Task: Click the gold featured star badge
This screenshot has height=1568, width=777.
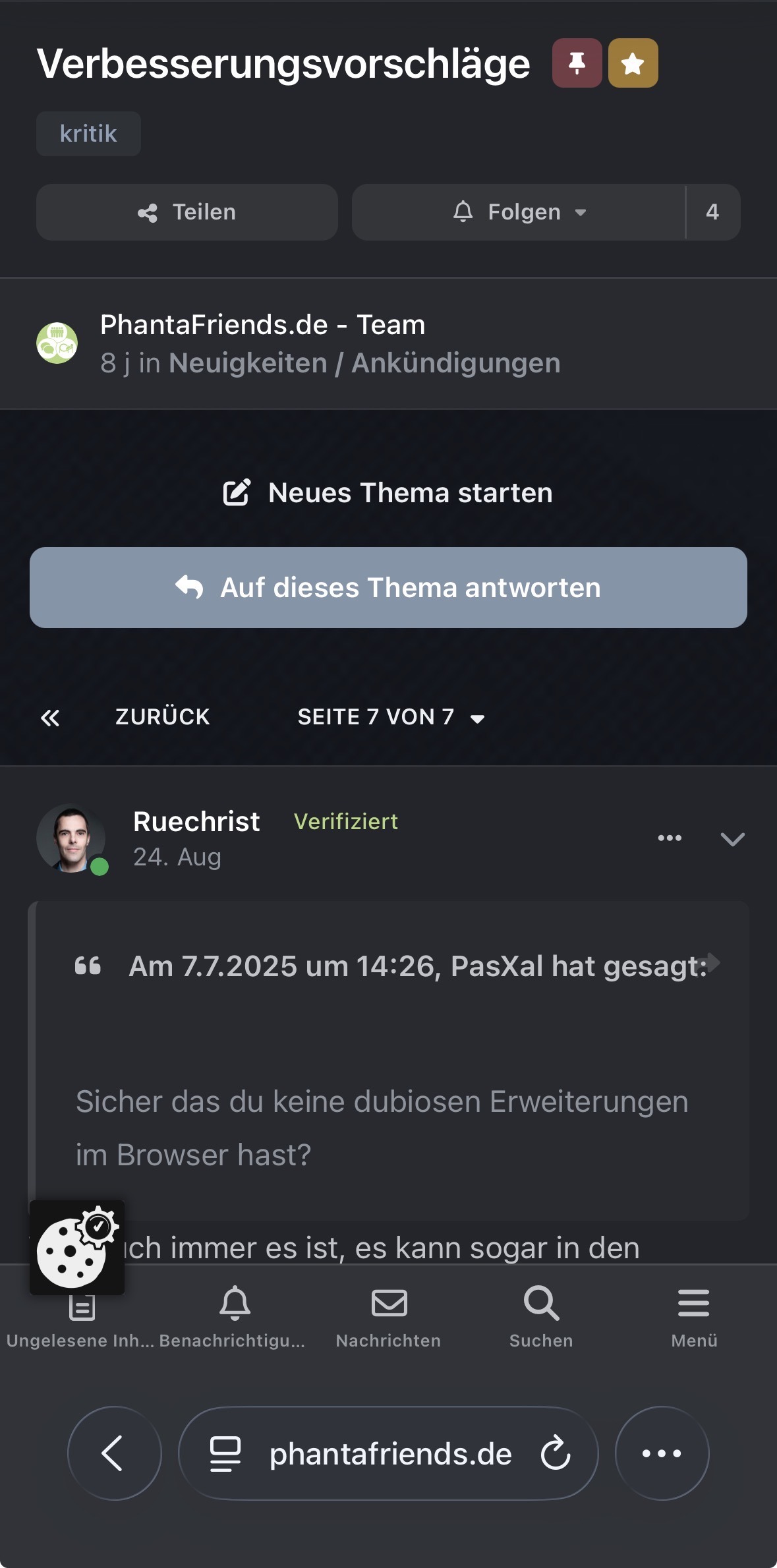Action: point(633,63)
